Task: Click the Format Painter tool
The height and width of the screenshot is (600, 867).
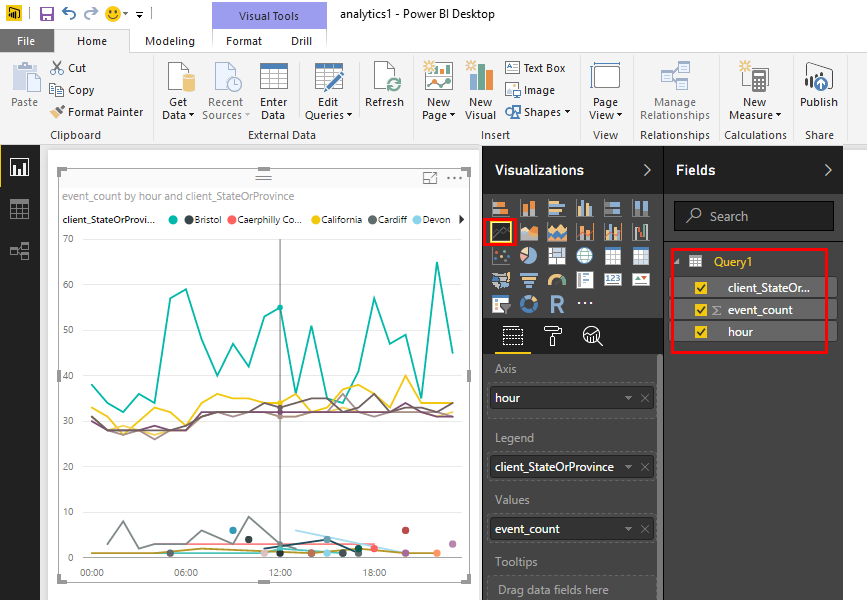Action: pos(97,112)
